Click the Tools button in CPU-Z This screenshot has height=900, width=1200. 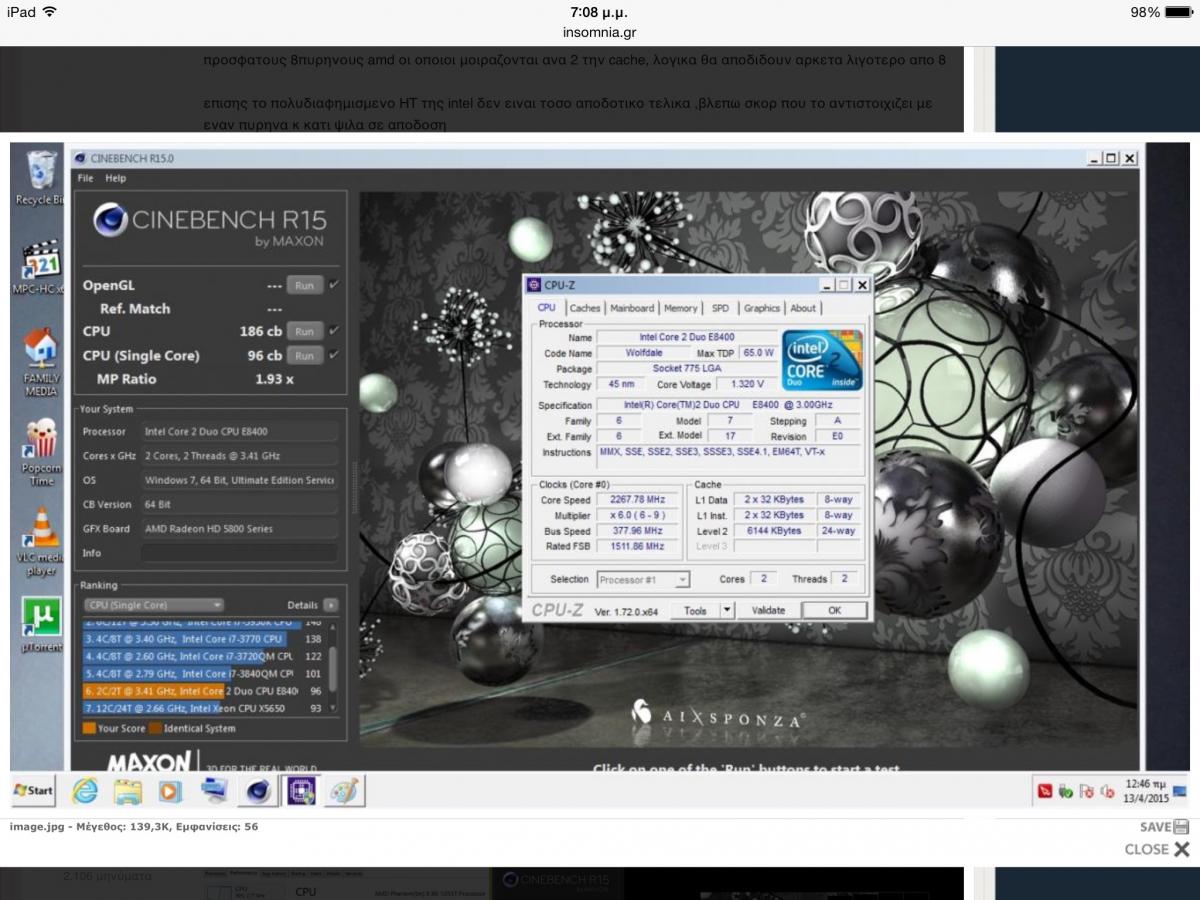[x=696, y=610]
